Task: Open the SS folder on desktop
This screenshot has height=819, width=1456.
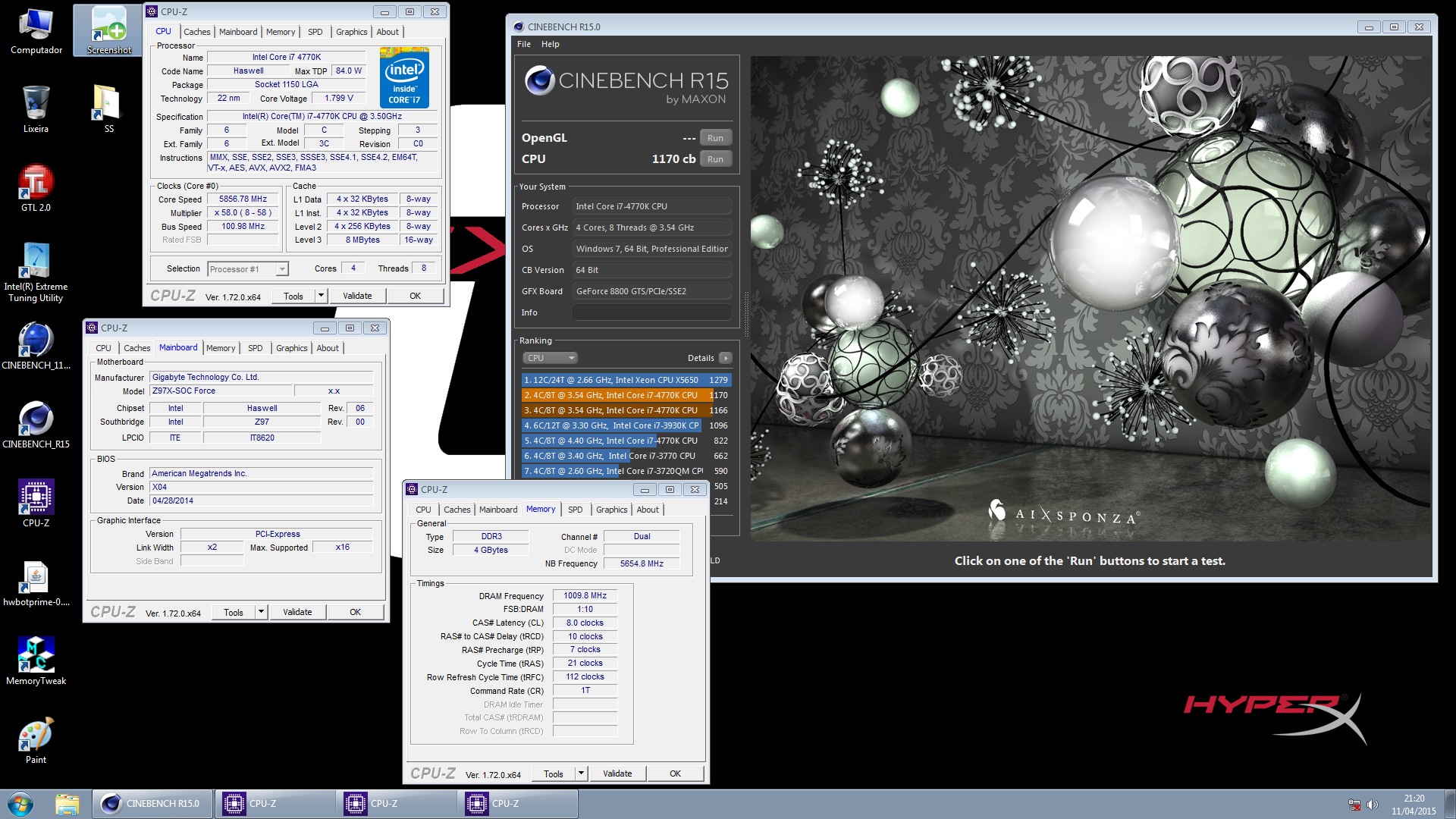Action: pos(109,110)
